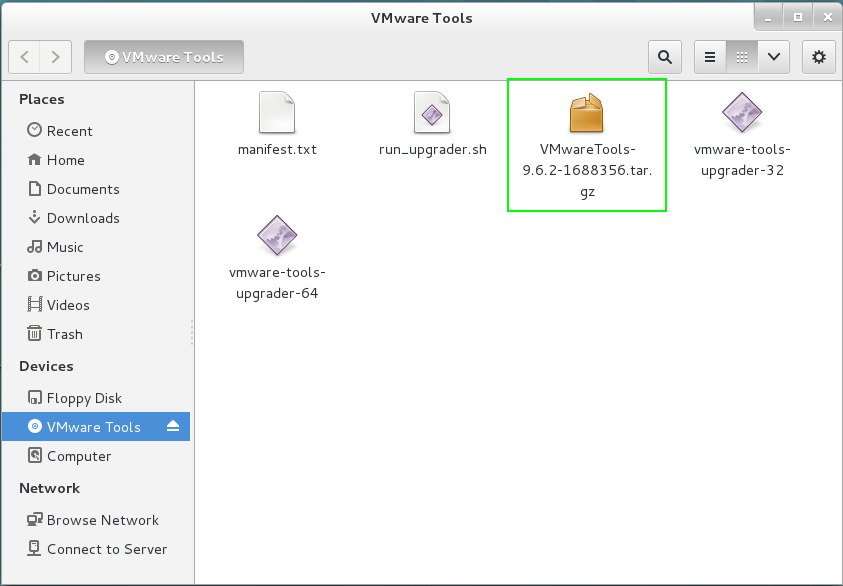Select the vmware-tools-upgrader-64 icon
This screenshot has height=586, width=843.
tap(277, 235)
